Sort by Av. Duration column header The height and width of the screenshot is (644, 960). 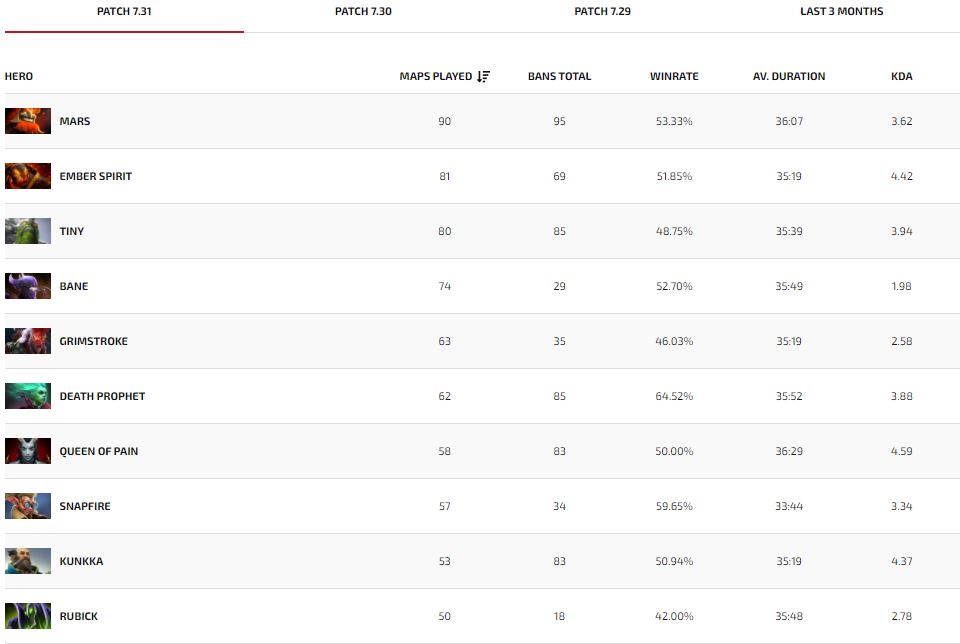pos(789,76)
